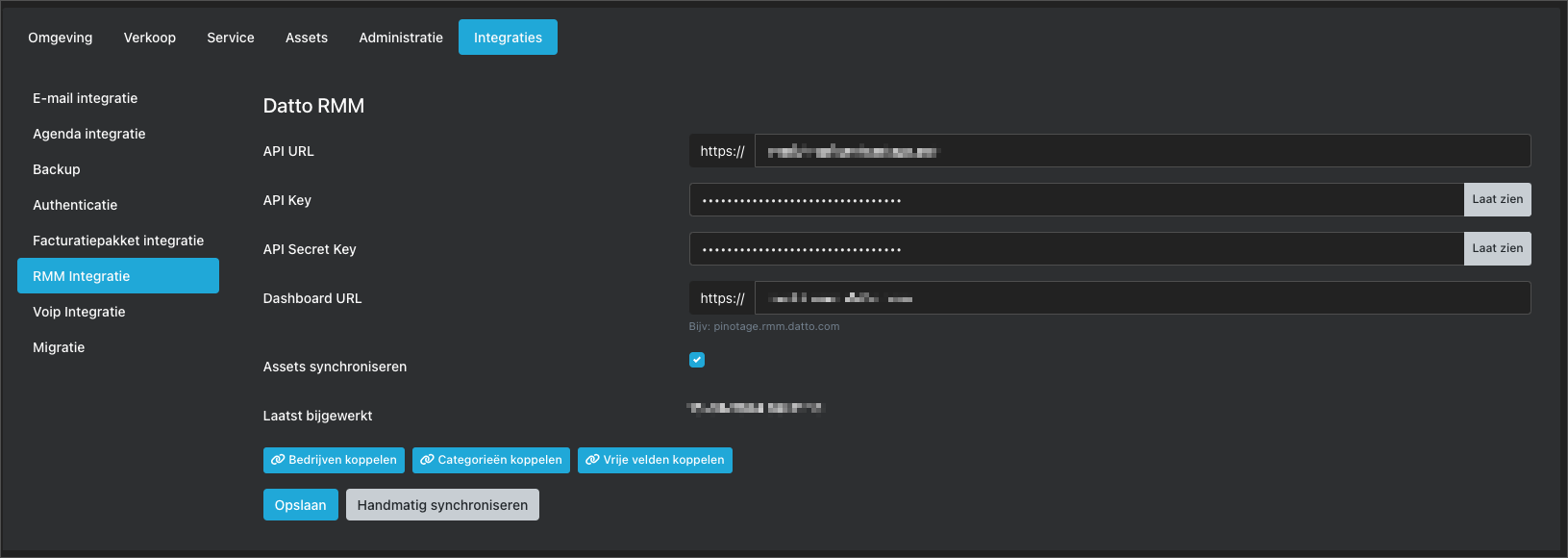Click the https:// prefix of API URL
Screen dimensions: 1568x558
click(x=722, y=151)
